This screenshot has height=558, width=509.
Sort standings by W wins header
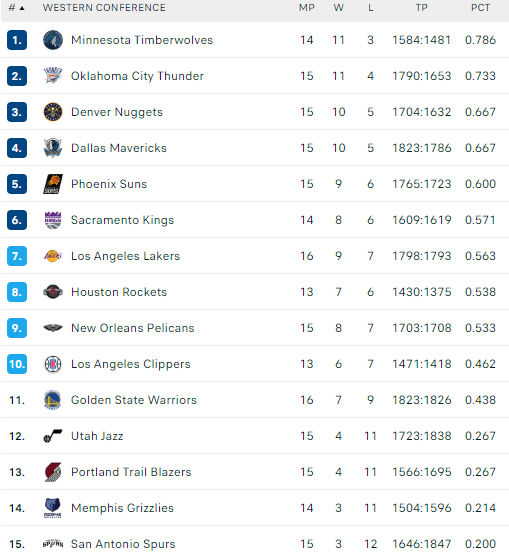[x=339, y=8]
